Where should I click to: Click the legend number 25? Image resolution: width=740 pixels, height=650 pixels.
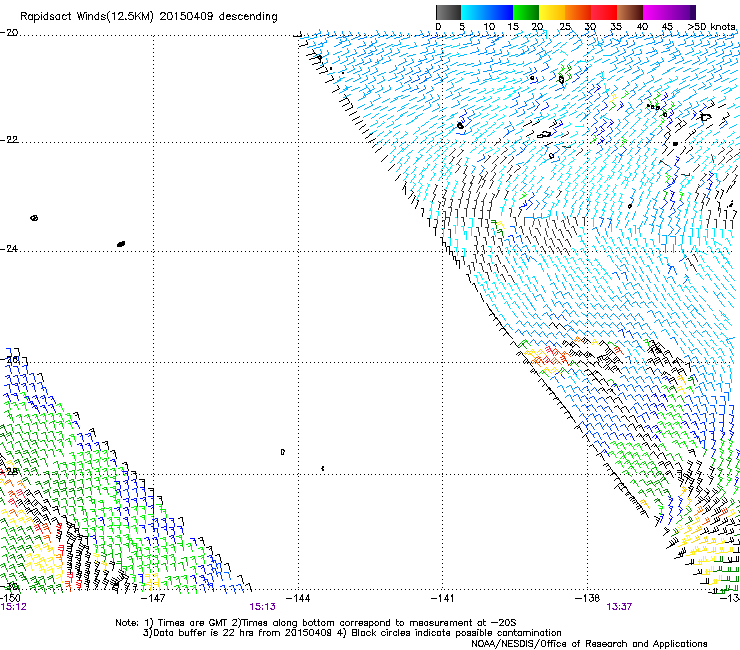coord(565,27)
